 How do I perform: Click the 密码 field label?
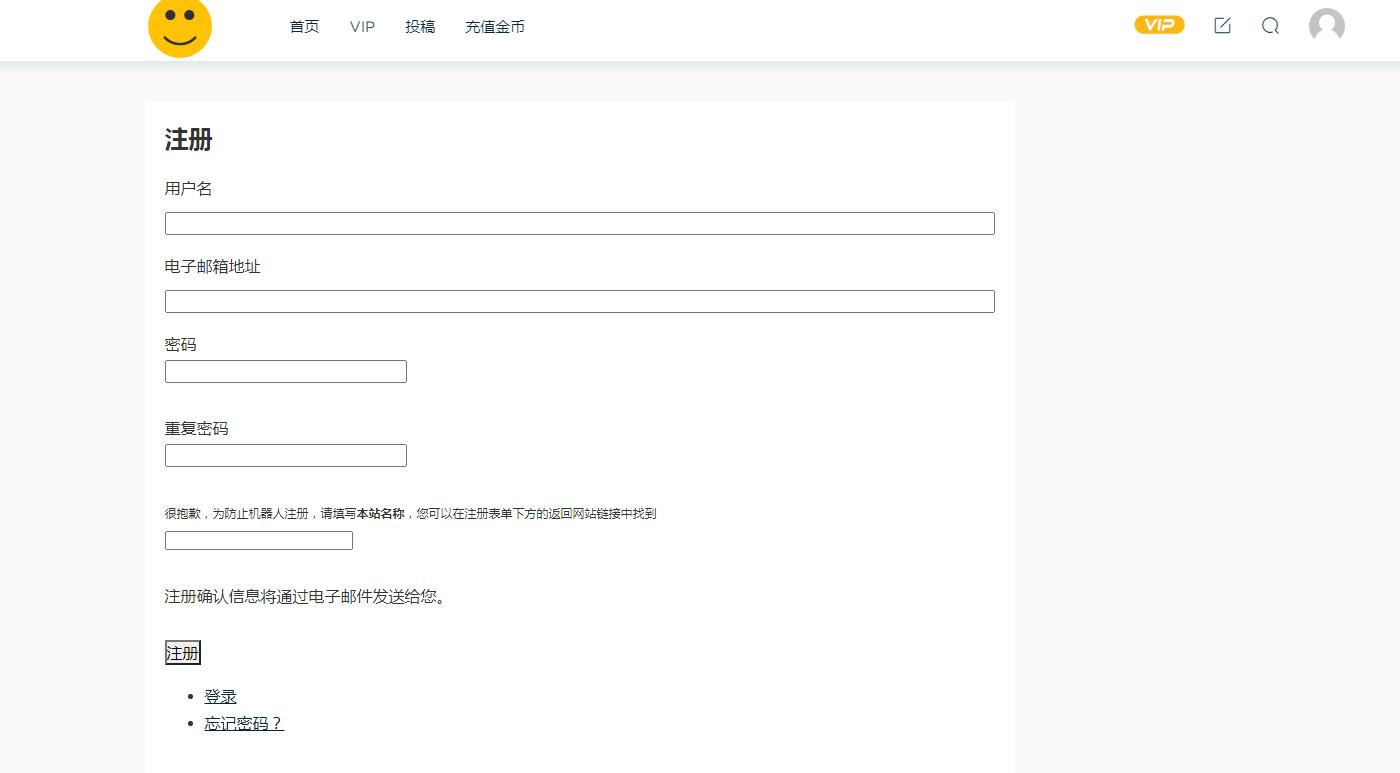pyautogui.click(x=181, y=344)
